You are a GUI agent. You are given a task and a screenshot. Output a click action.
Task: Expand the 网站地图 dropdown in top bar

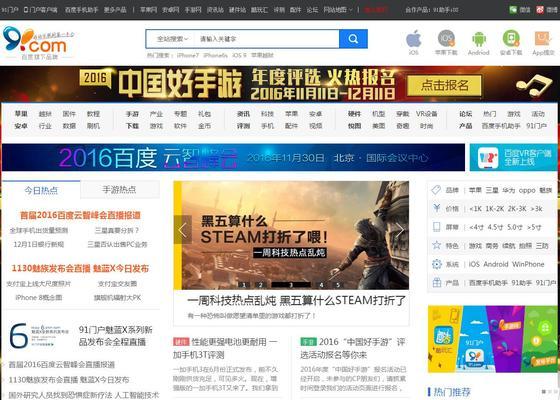coord(338,10)
